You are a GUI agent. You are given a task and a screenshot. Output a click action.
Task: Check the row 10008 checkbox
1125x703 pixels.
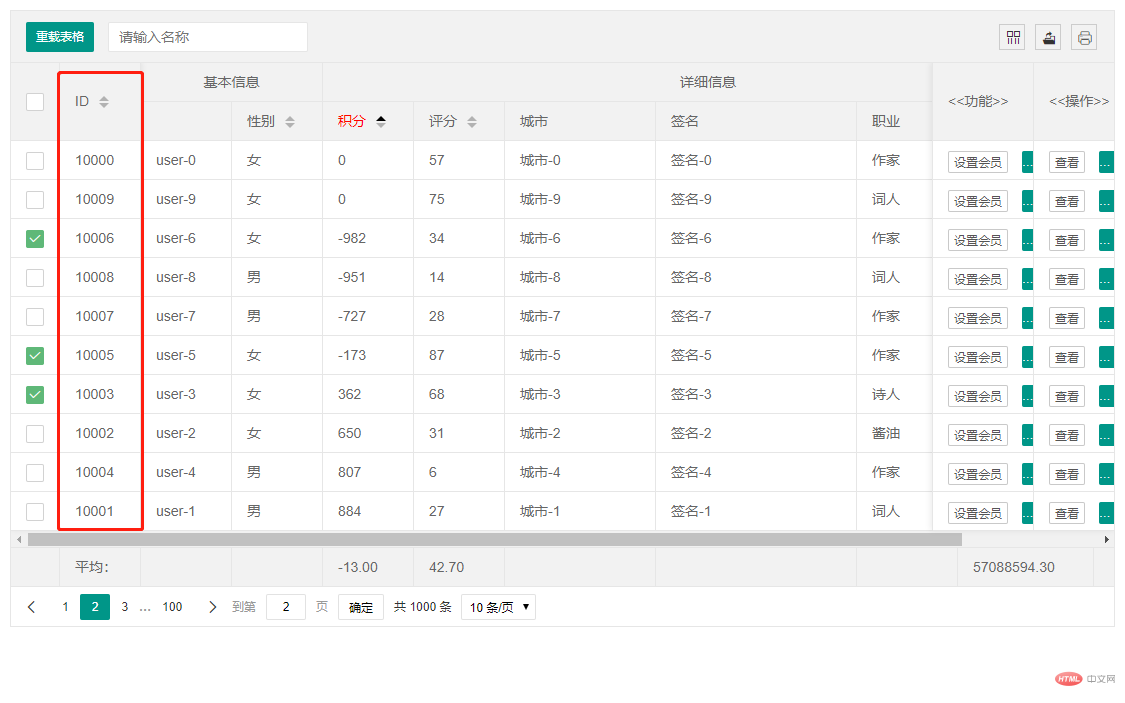pyautogui.click(x=35, y=278)
